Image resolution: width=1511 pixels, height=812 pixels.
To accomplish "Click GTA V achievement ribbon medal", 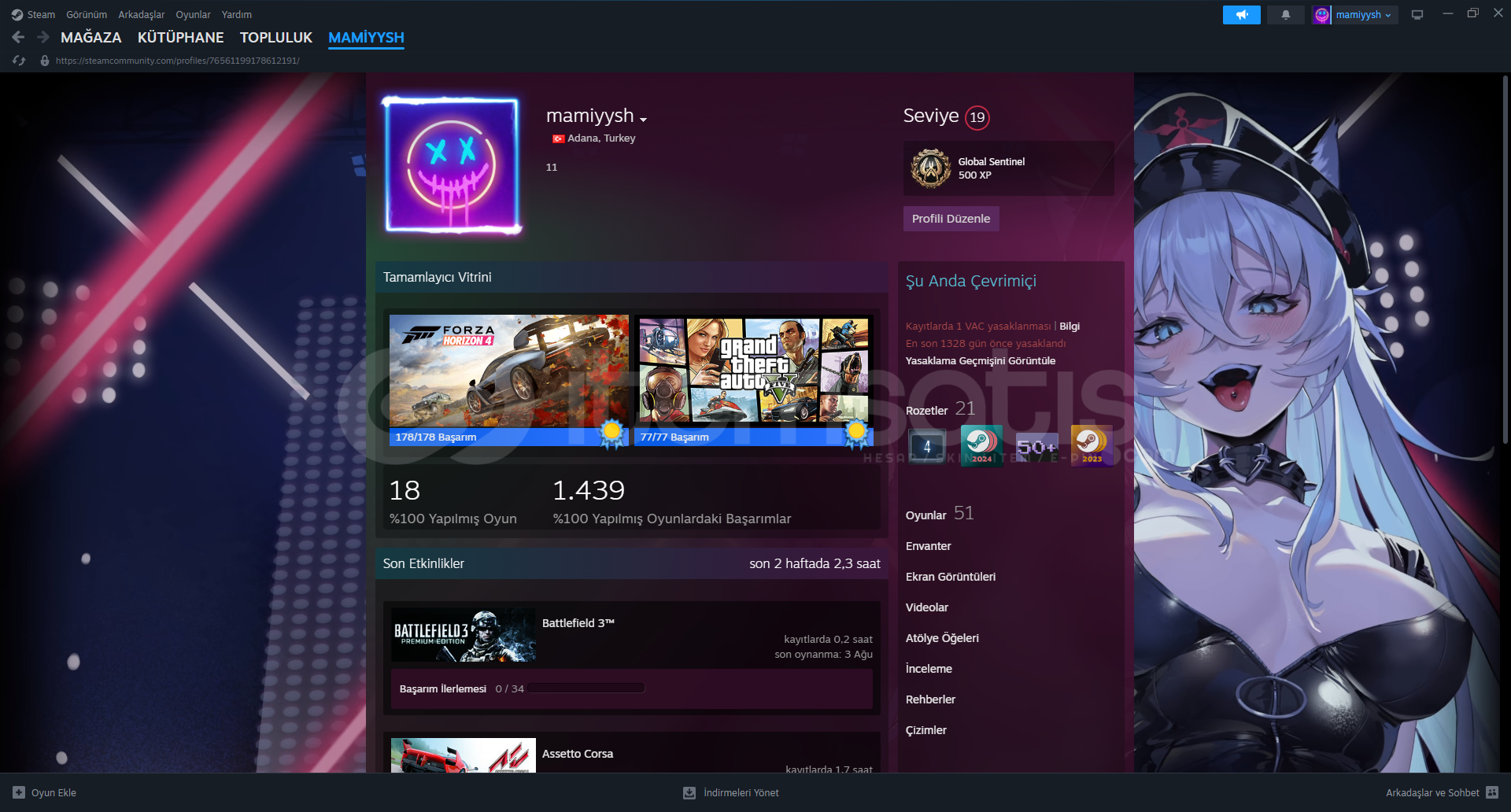I will [856, 434].
